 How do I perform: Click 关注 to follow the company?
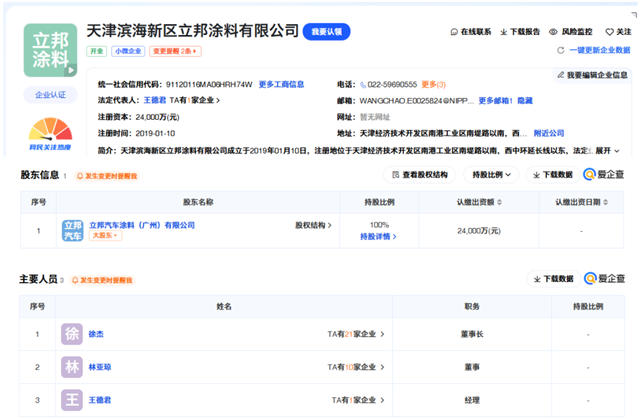point(617,32)
